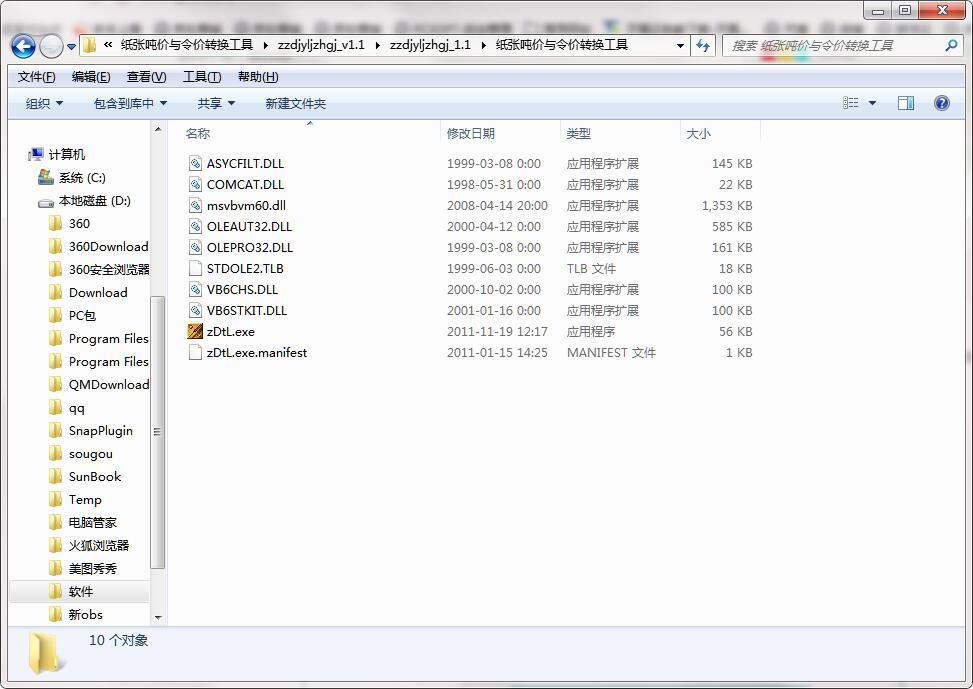Click the 计算机 node in the tree
Image resolution: width=973 pixels, height=689 pixels.
point(66,155)
